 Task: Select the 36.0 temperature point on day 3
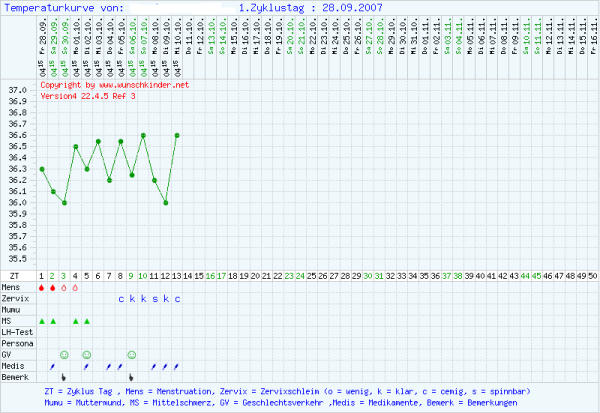pos(64,203)
